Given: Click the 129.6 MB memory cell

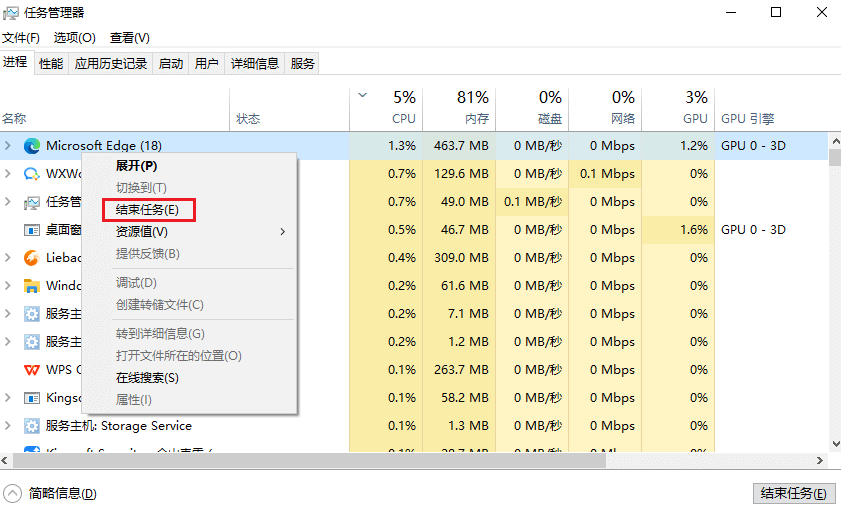Looking at the screenshot, I should [459, 174].
